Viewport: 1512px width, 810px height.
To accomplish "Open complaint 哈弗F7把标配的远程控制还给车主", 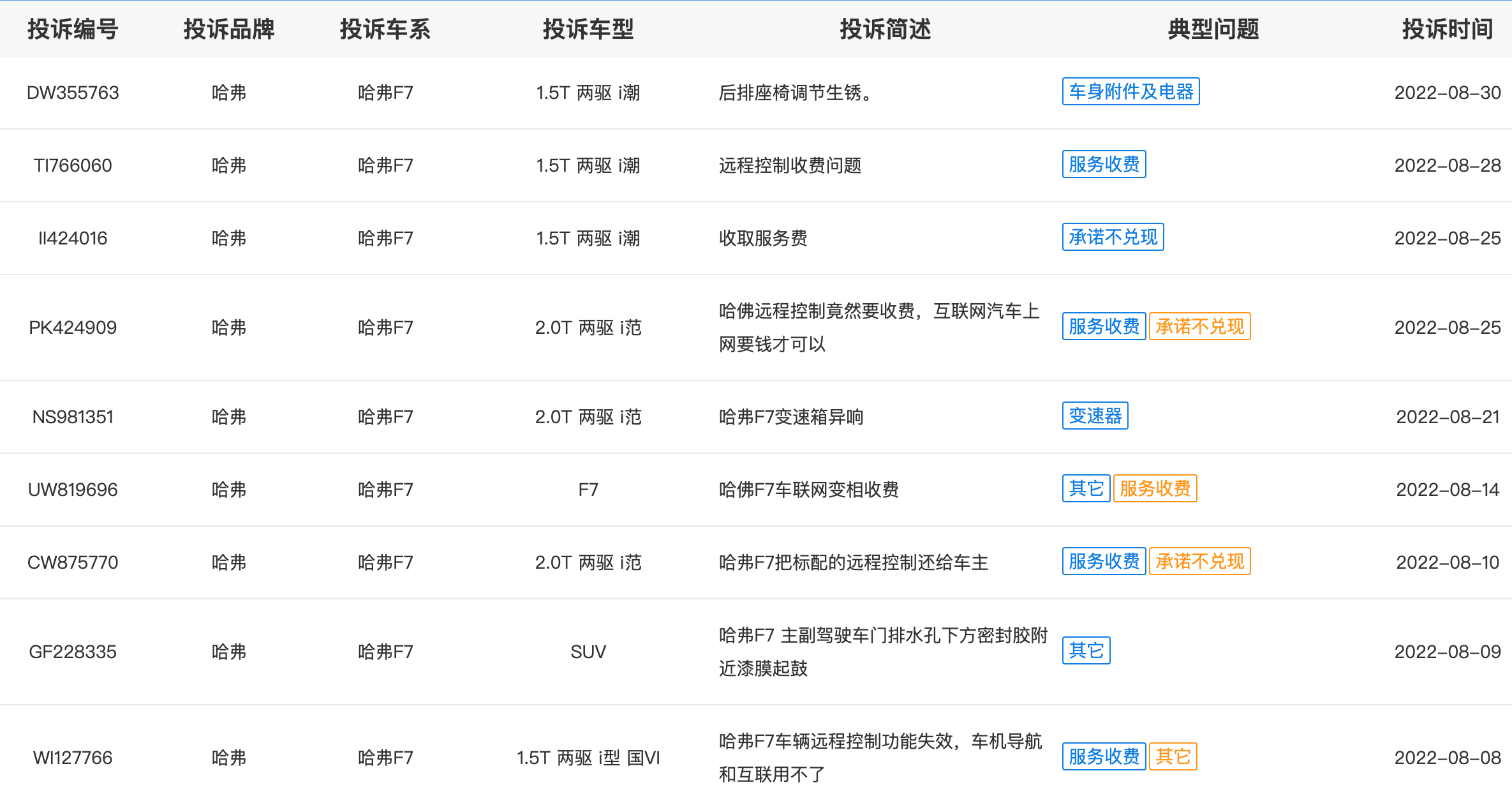I will point(854,563).
